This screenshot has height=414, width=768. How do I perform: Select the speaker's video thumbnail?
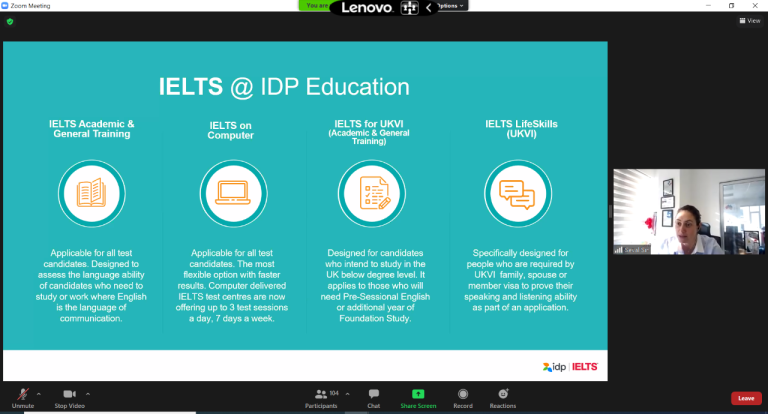689,212
